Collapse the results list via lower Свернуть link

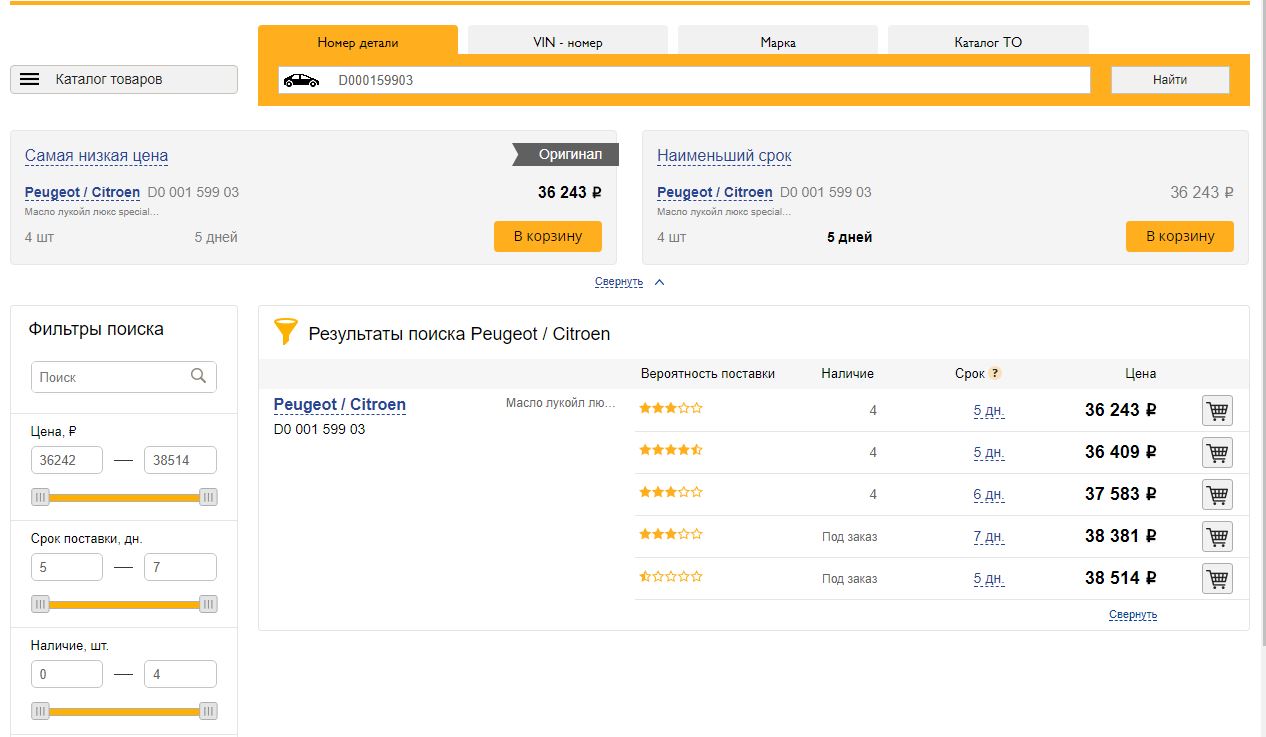[1133, 615]
